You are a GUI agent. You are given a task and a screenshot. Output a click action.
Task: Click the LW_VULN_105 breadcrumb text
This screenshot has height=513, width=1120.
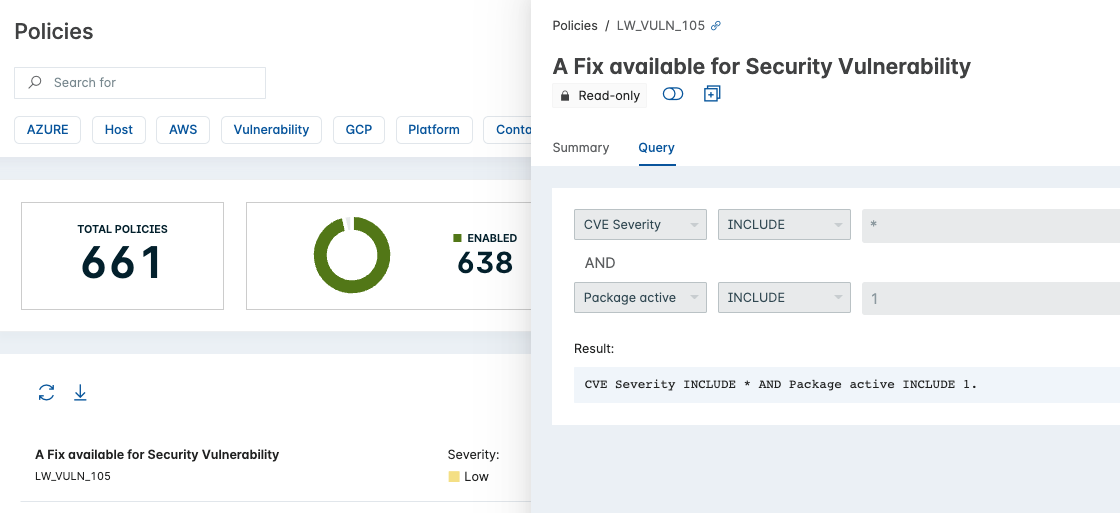(661, 26)
